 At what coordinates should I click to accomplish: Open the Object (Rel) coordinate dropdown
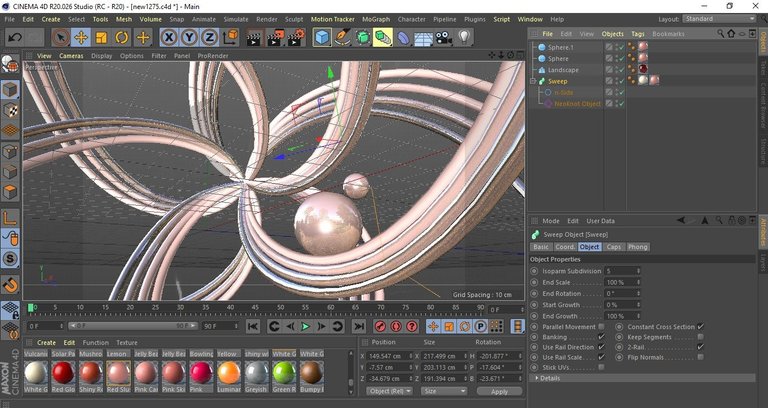tap(389, 391)
